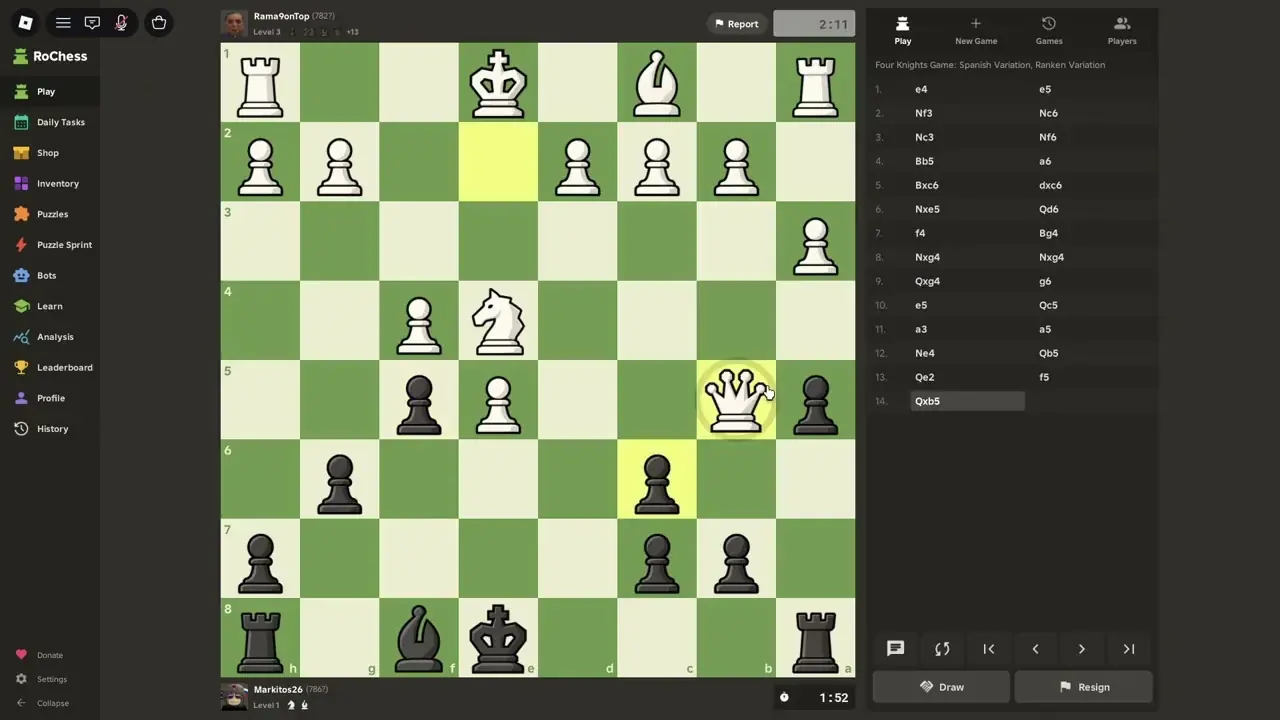This screenshot has height=720, width=1280.
Task: Open the hamburger menu icon
Action: [63, 22]
